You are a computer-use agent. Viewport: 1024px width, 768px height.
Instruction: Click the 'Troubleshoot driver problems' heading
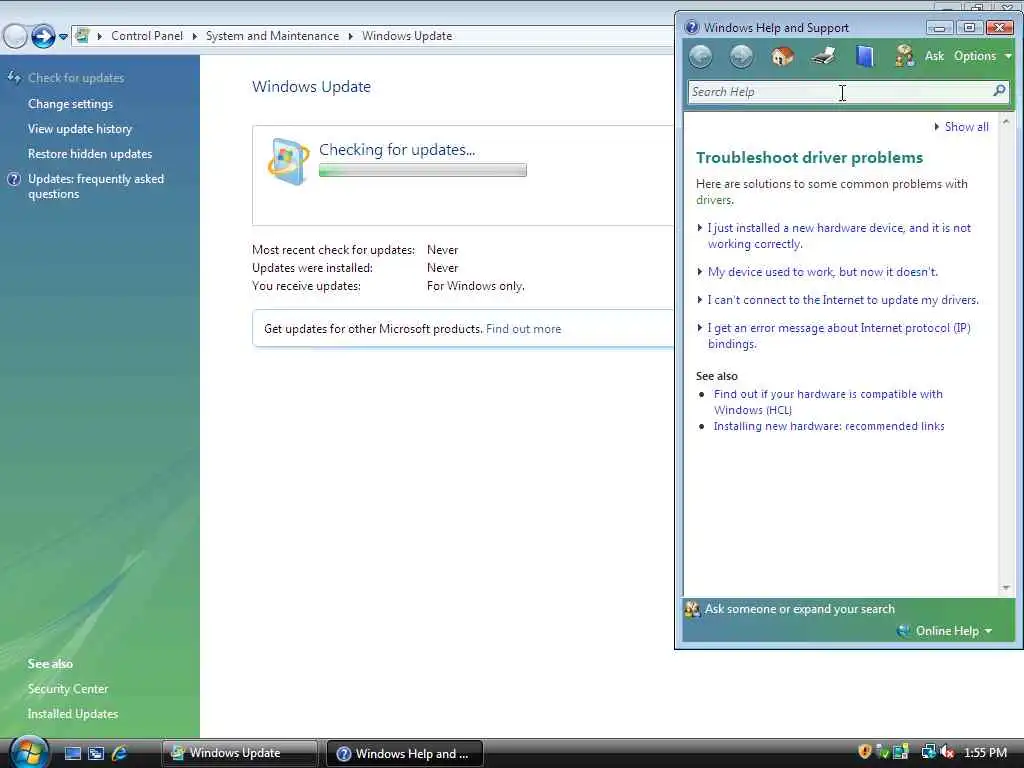809,157
